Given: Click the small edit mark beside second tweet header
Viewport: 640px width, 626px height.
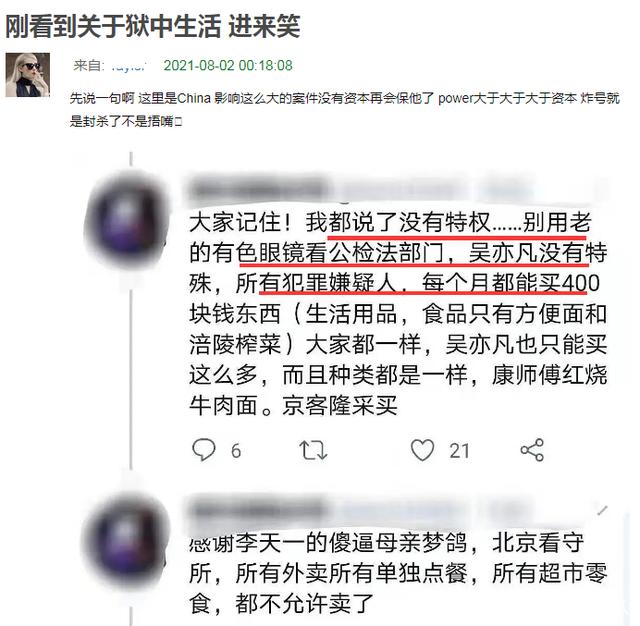Looking at the screenshot, I should point(602,510).
